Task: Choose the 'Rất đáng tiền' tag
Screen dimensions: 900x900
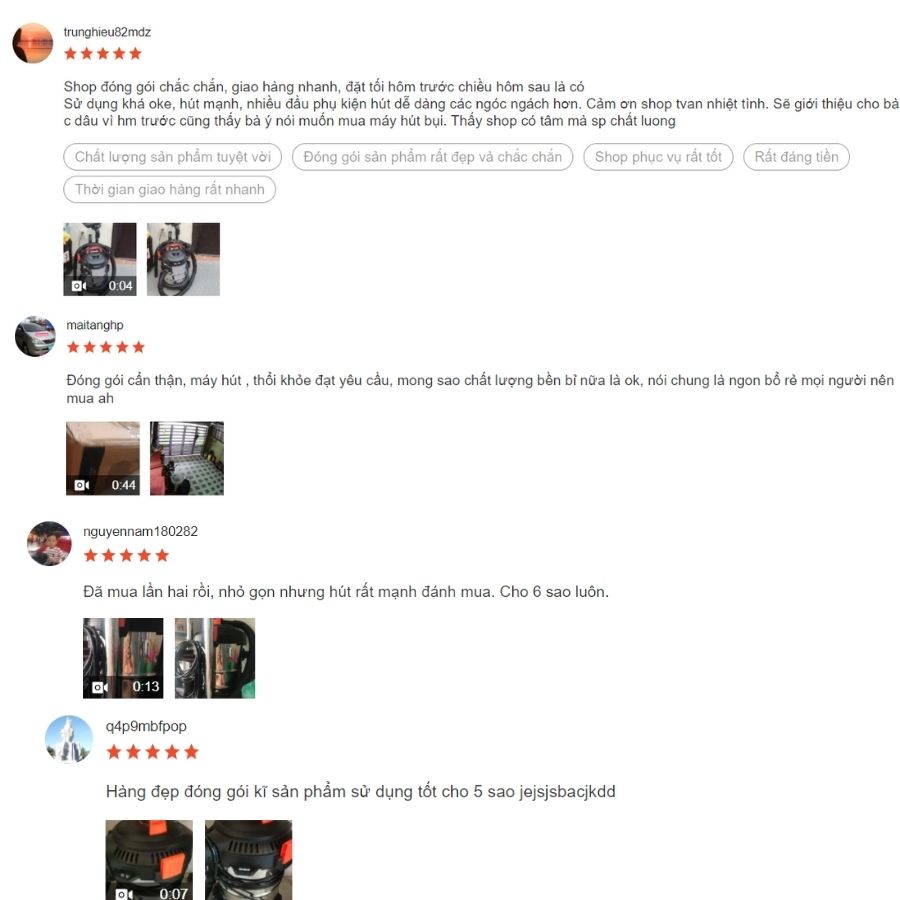Action: click(x=796, y=157)
